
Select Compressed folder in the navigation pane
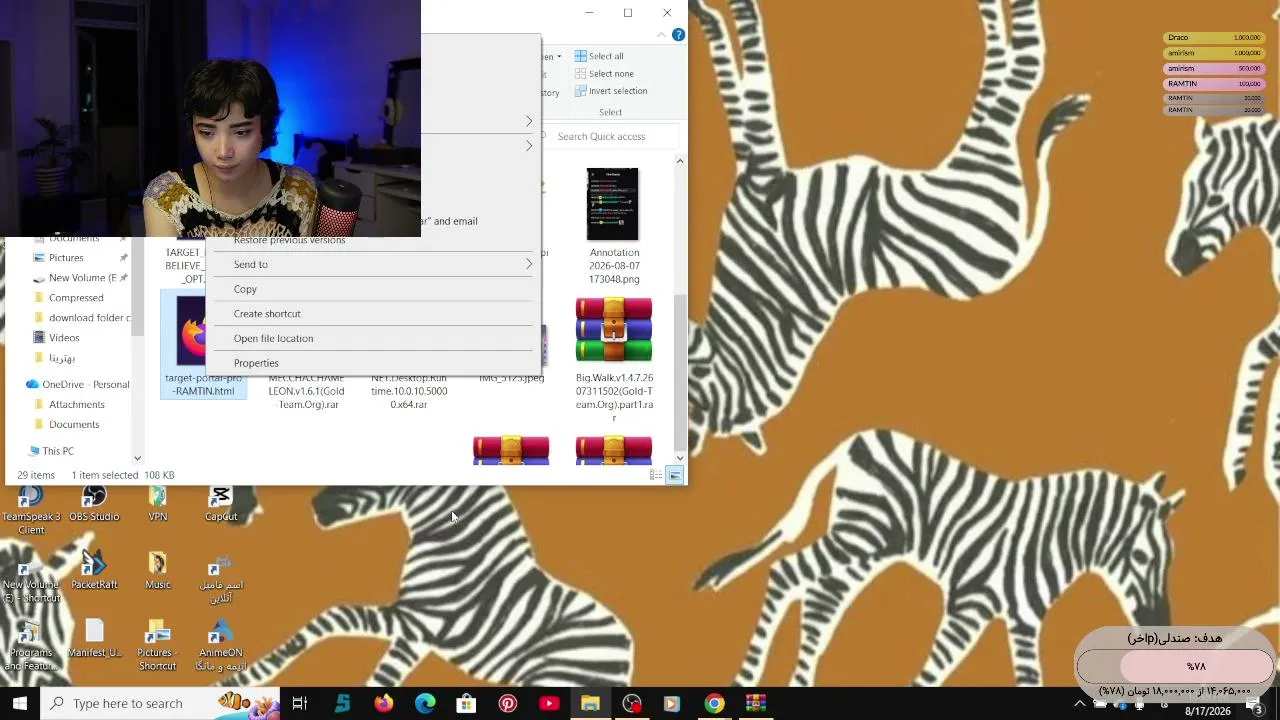pos(76,298)
